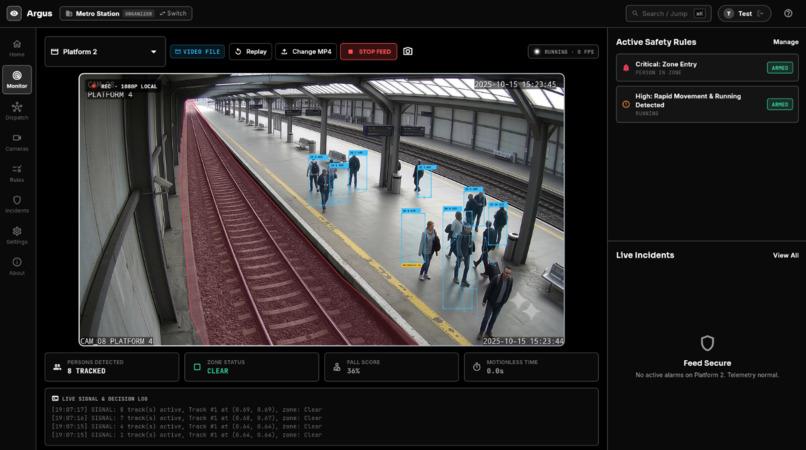Click the Feed Secure status text

tap(707, 363)
